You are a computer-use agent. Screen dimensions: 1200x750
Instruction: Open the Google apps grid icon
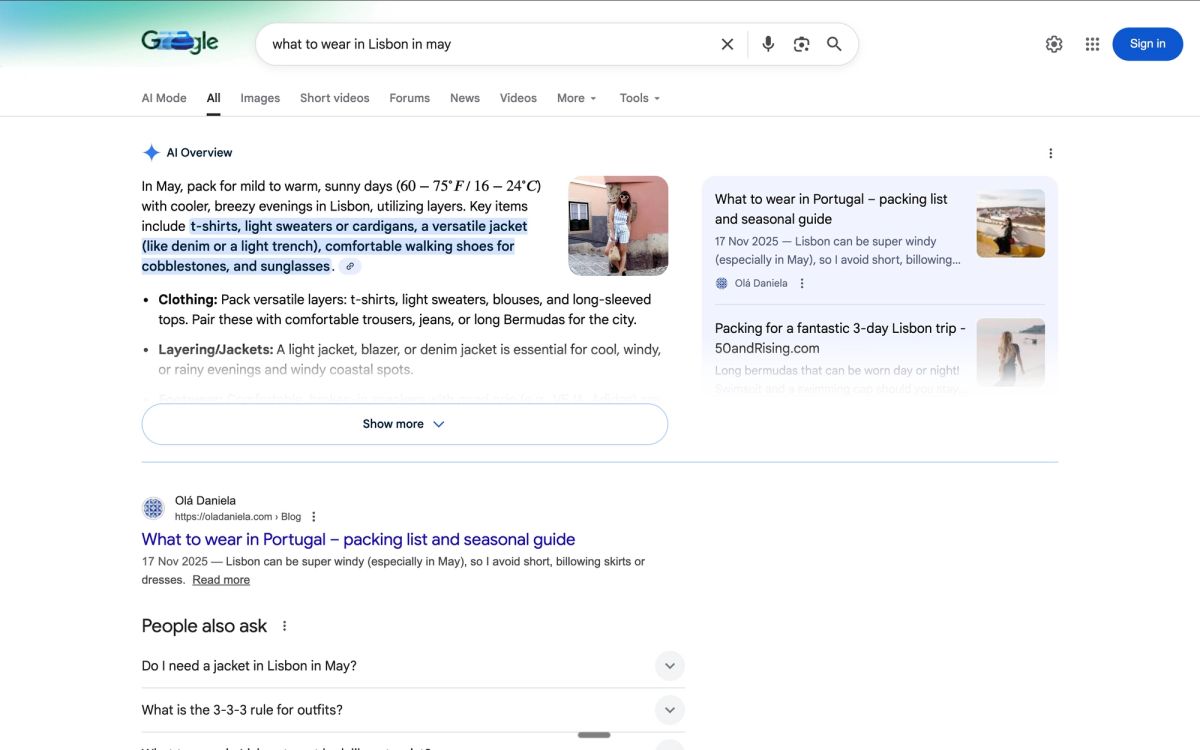(1092, 44)
